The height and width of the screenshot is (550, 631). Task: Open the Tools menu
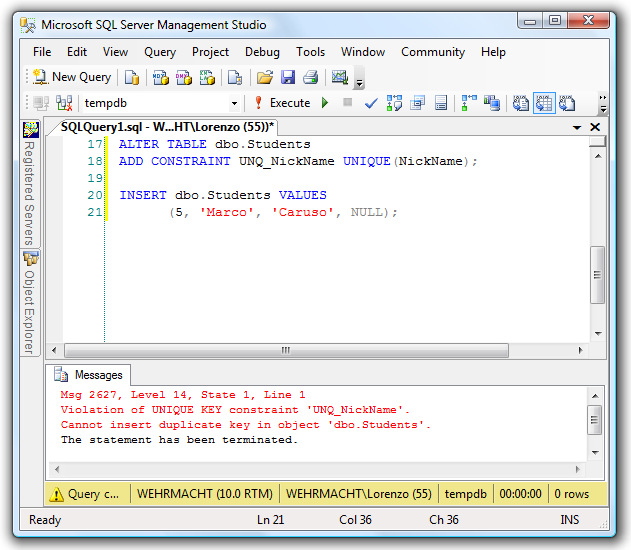pyautogui.click(x=310, y=52)
